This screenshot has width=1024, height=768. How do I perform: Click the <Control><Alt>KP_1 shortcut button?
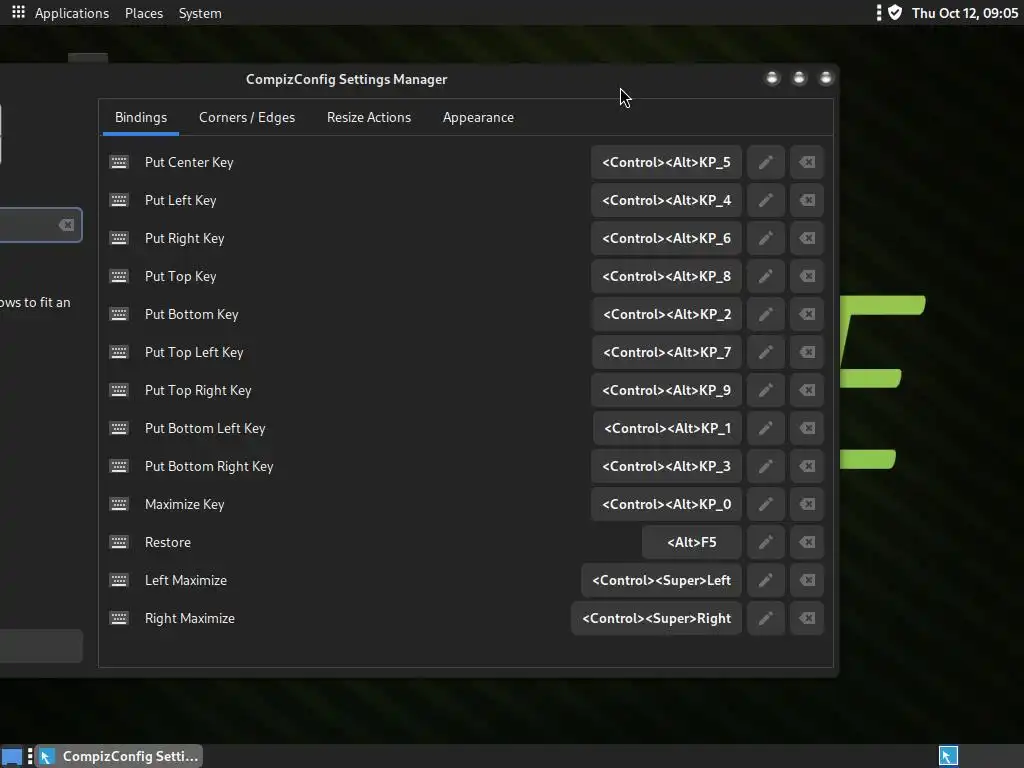[x=667, y=428]
